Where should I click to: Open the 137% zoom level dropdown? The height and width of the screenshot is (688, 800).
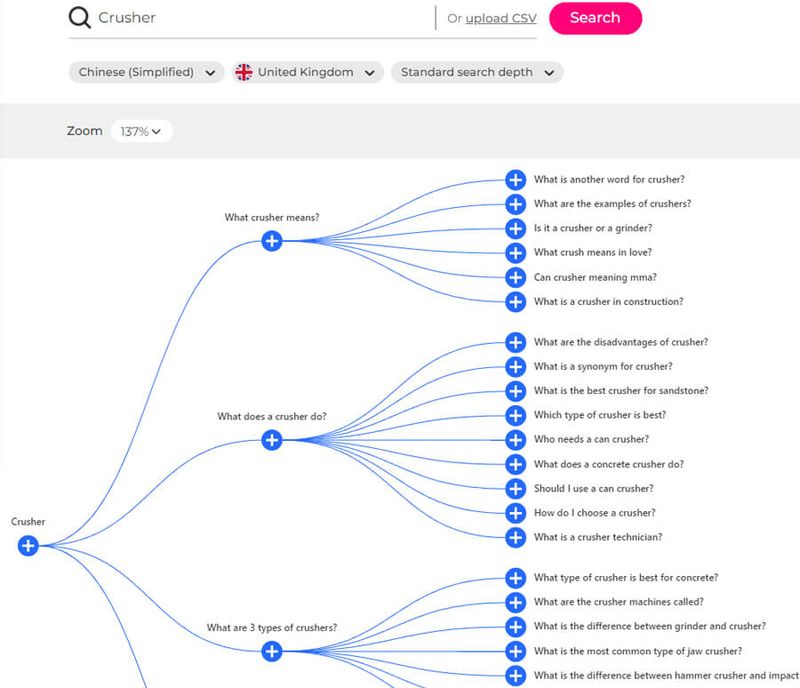pyautogui.click(x=141, y=131)
